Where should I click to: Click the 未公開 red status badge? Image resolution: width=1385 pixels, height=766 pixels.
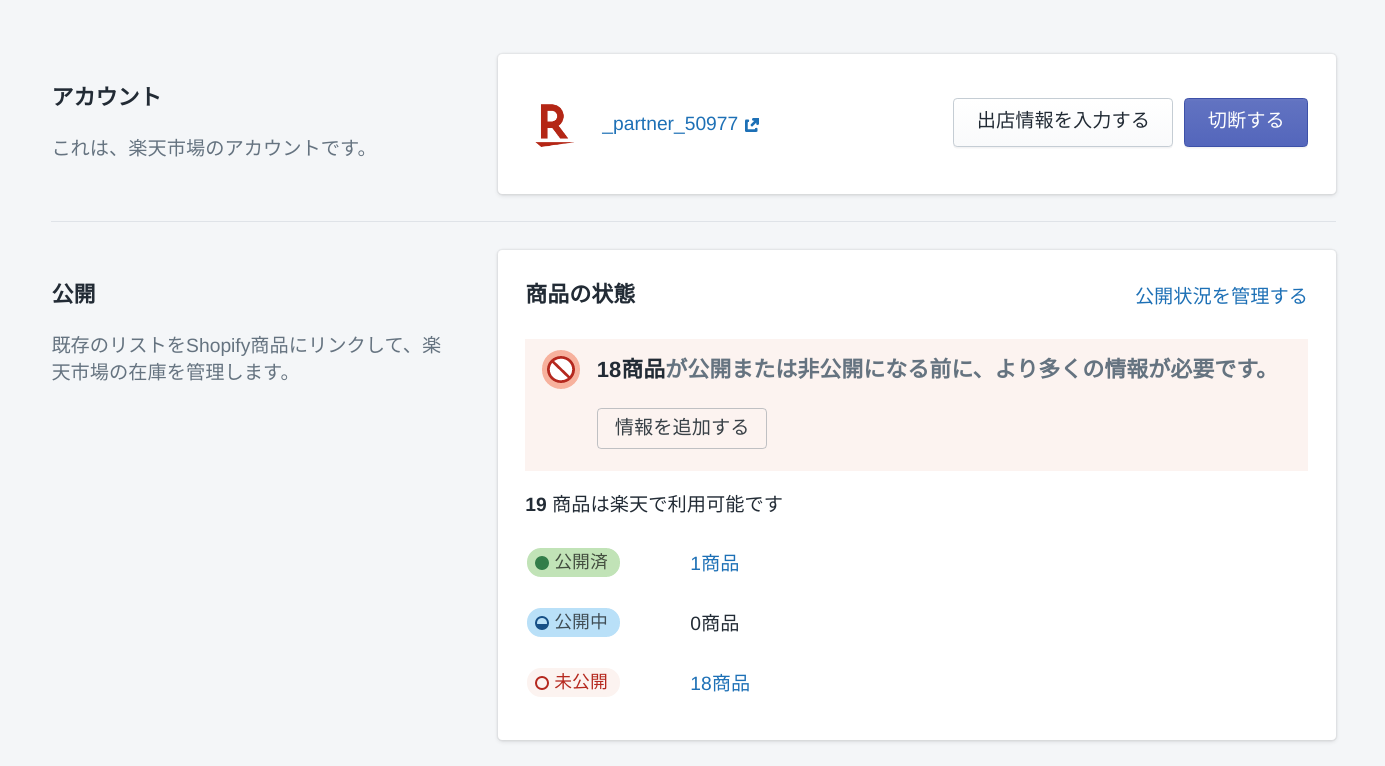[x=573, y=682]
